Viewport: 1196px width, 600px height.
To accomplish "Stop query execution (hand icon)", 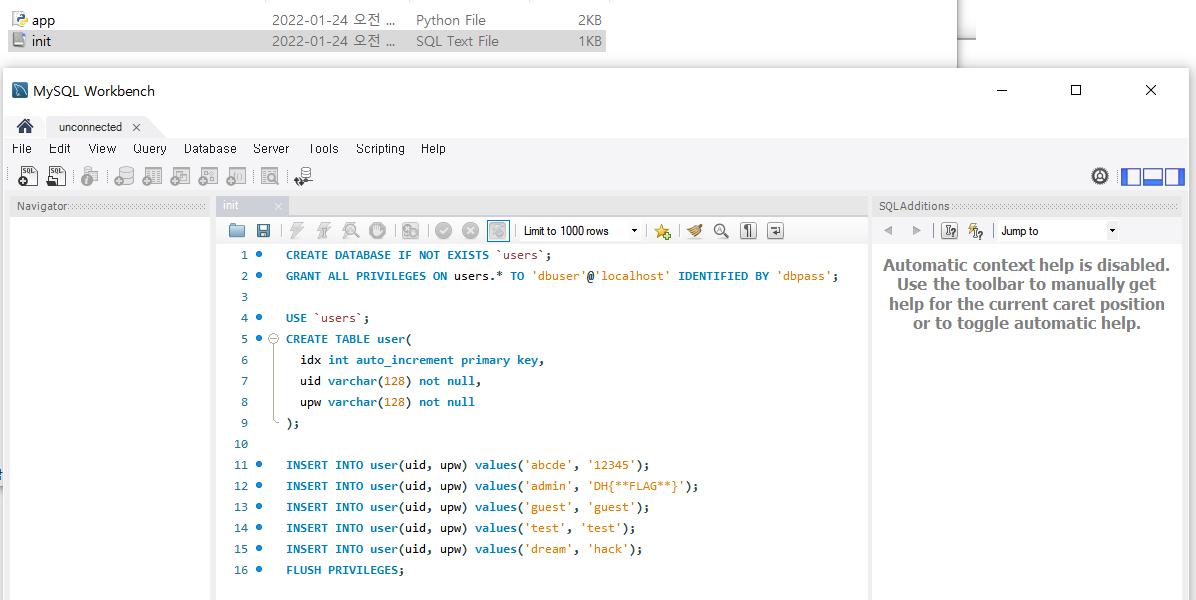I will (x=377, y=230).
